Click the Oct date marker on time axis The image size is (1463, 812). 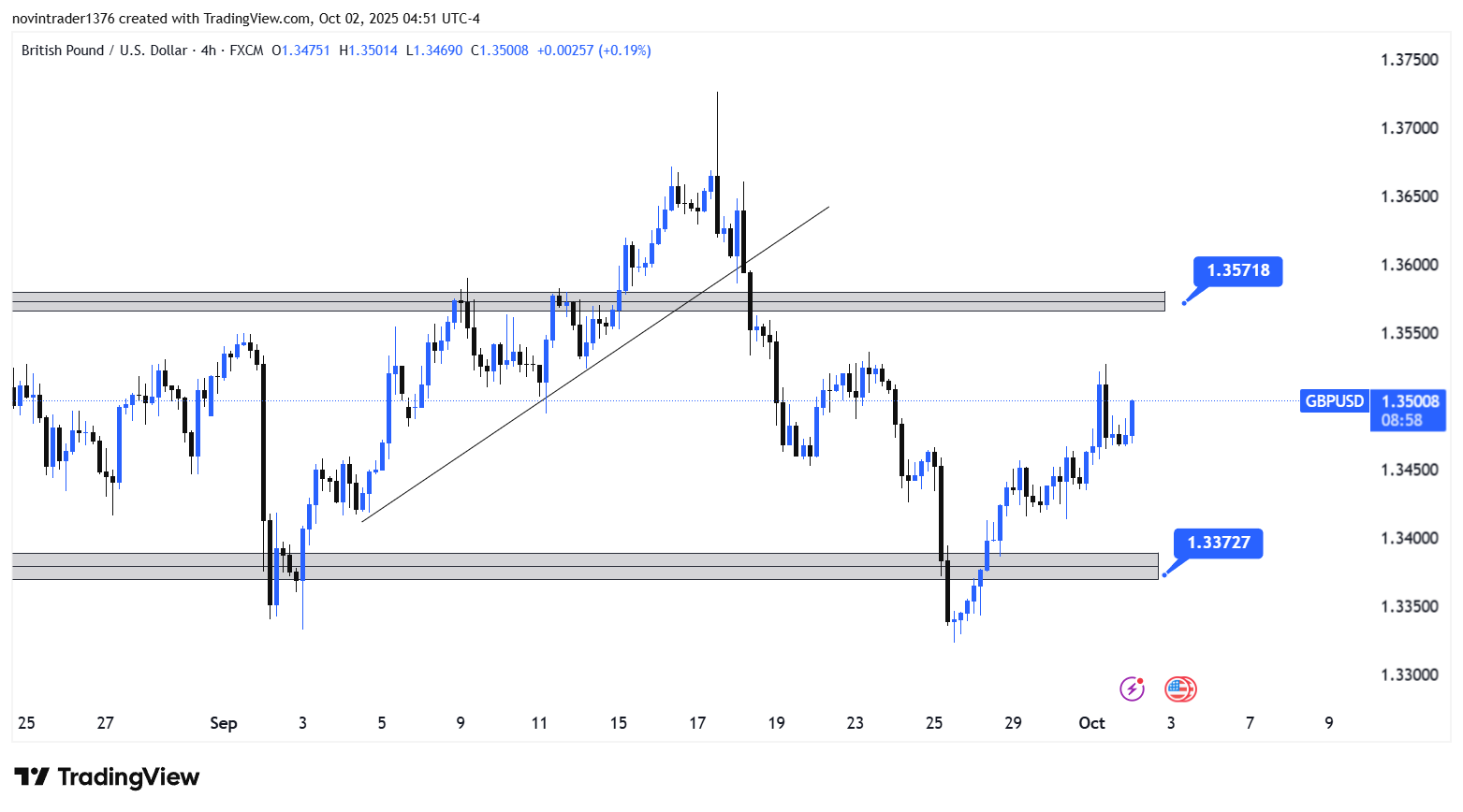pyautogui.click(x=1091, y=723)
